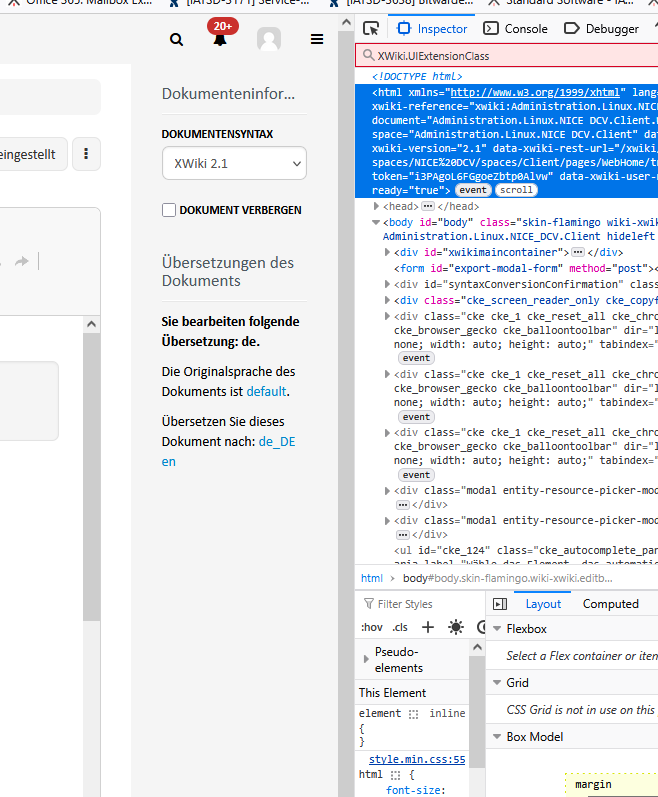
Task: Switch to the Computed tab
Action: point(610,604)
